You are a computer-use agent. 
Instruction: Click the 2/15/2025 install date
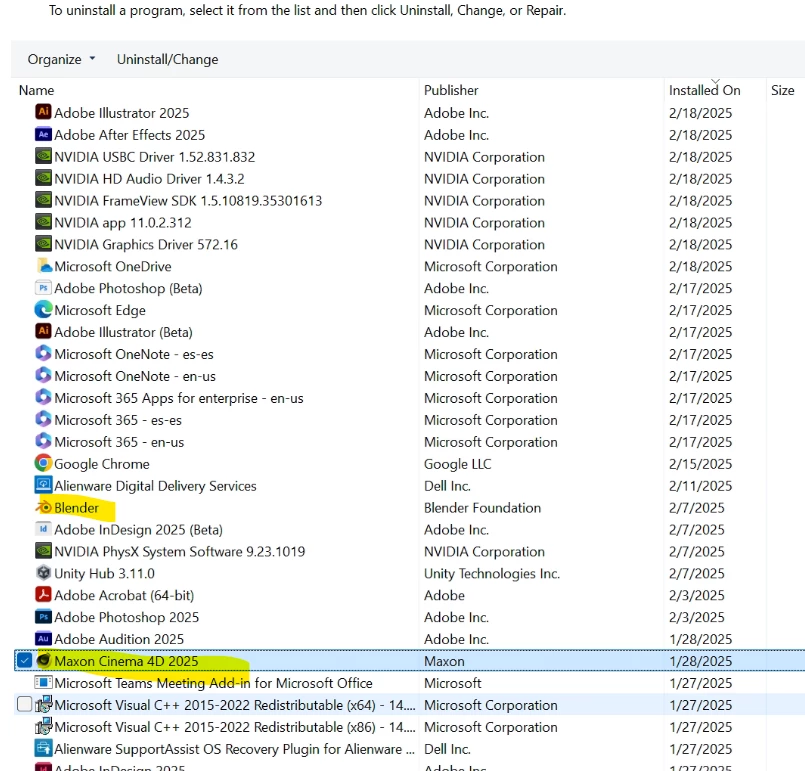(700, 464)
